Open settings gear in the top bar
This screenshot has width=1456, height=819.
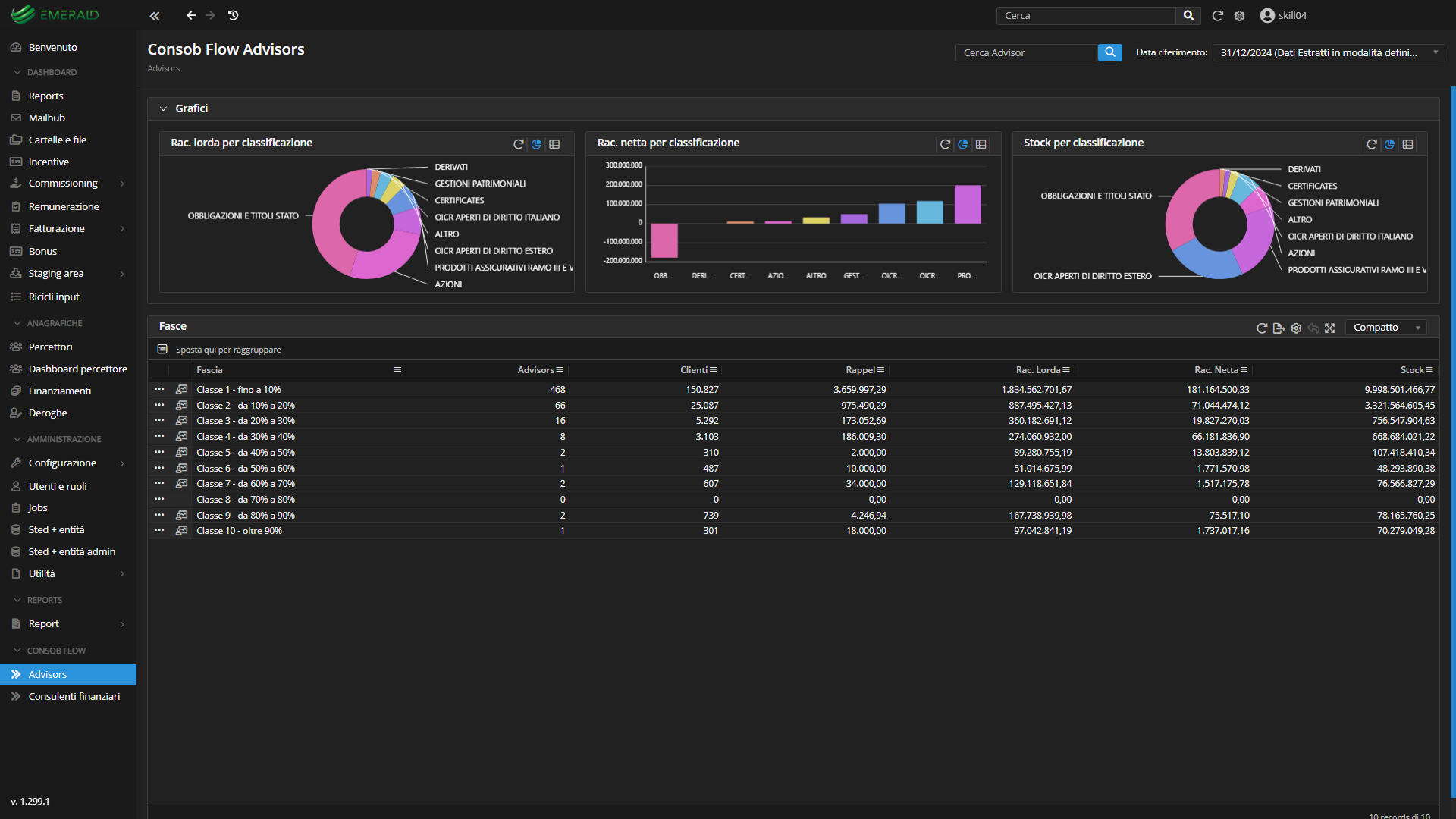pos(1239,15)
